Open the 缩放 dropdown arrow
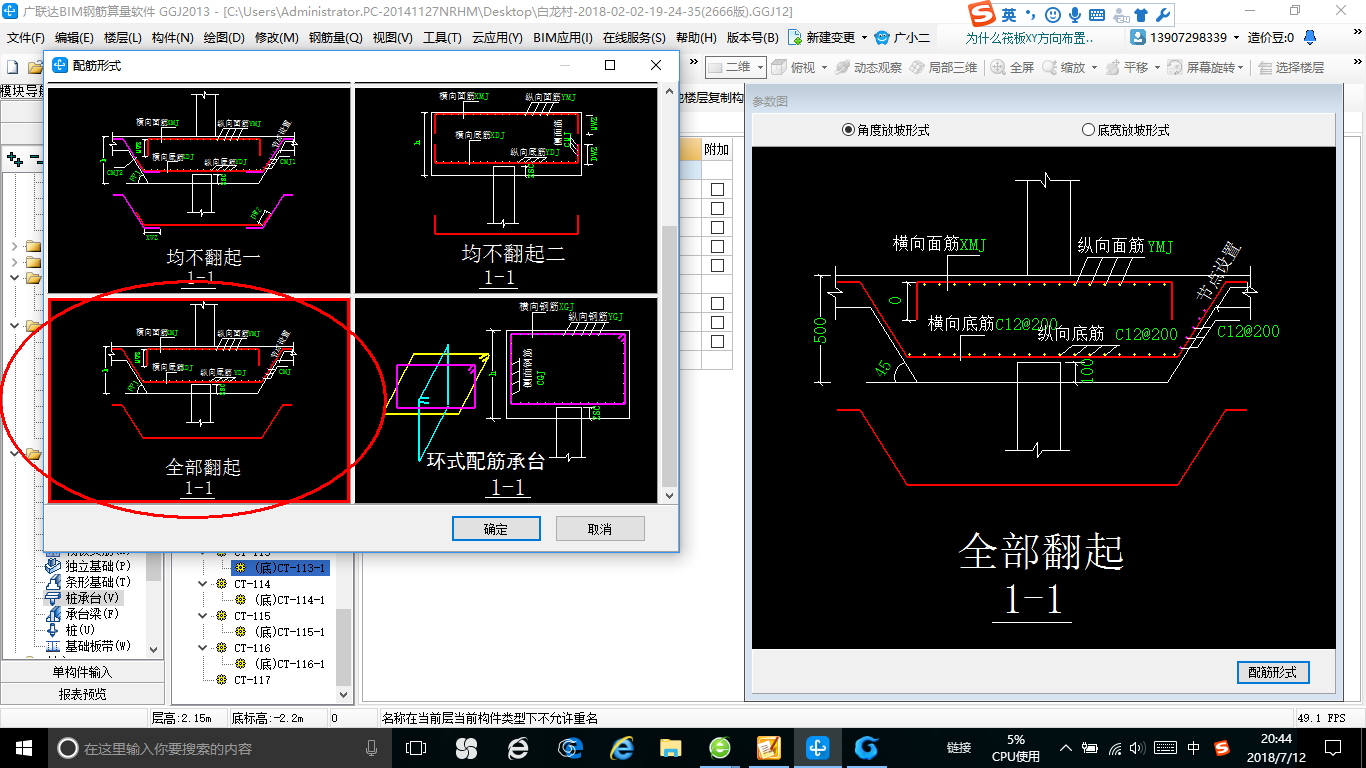Image resolution: width=1366 pixels, height=768 pixels. pyautogui.click(x=1095, y=68)
